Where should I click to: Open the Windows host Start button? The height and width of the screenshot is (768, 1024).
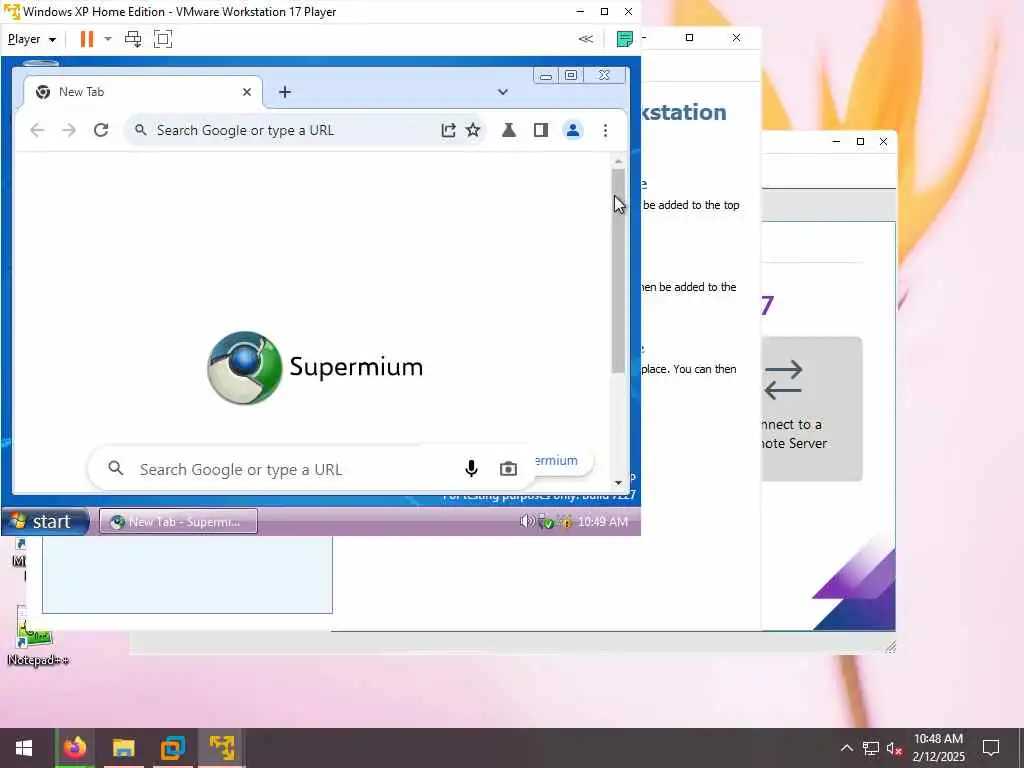point(24,748)
